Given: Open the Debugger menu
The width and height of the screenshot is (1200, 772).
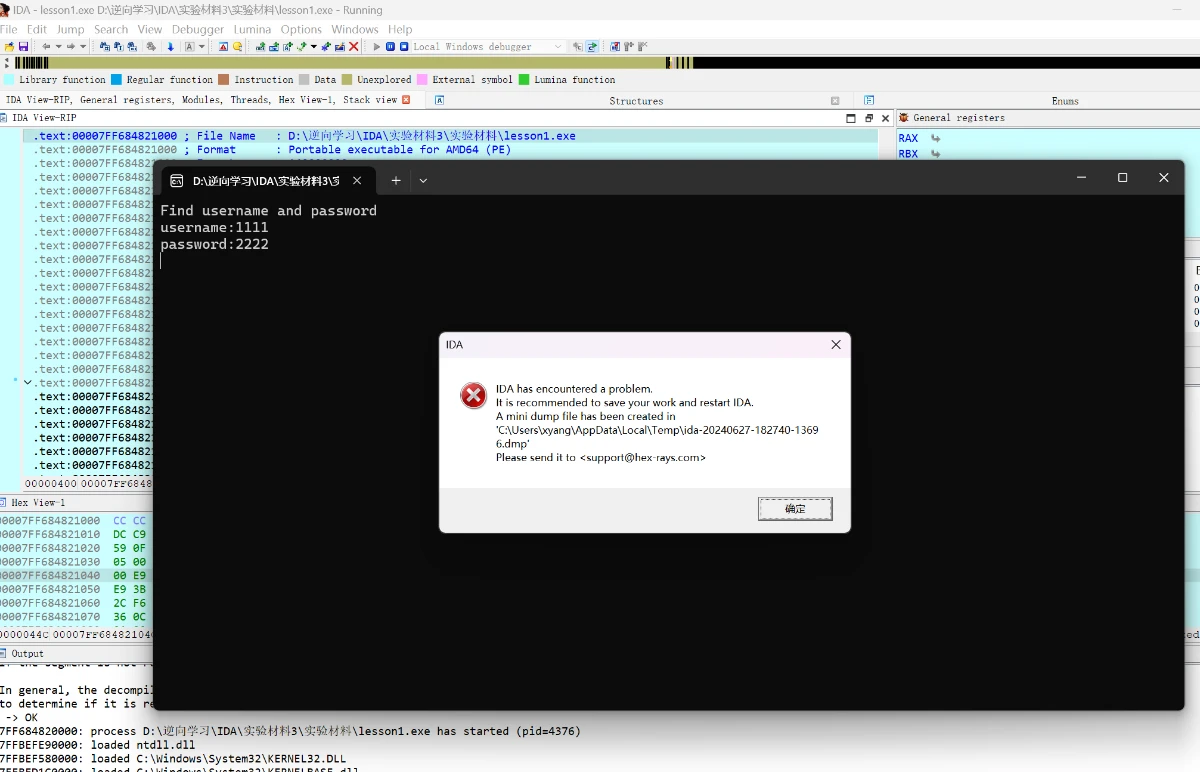Looking at the screenshot, I should (x=197, y=30).
